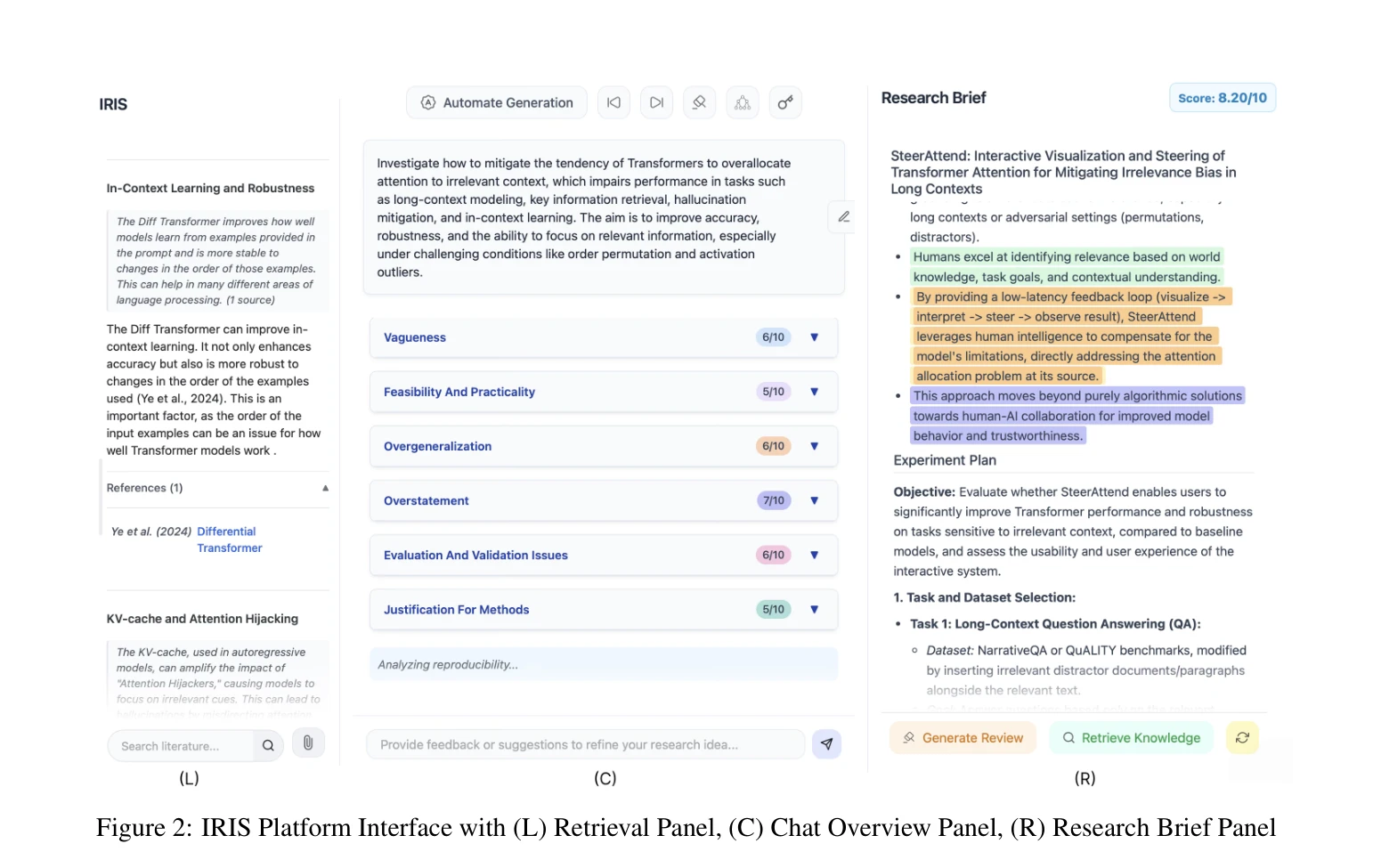Click the SteerAttend brief title text
Viewport: 1373px width, 868px height.
(x=1063, y=172)
